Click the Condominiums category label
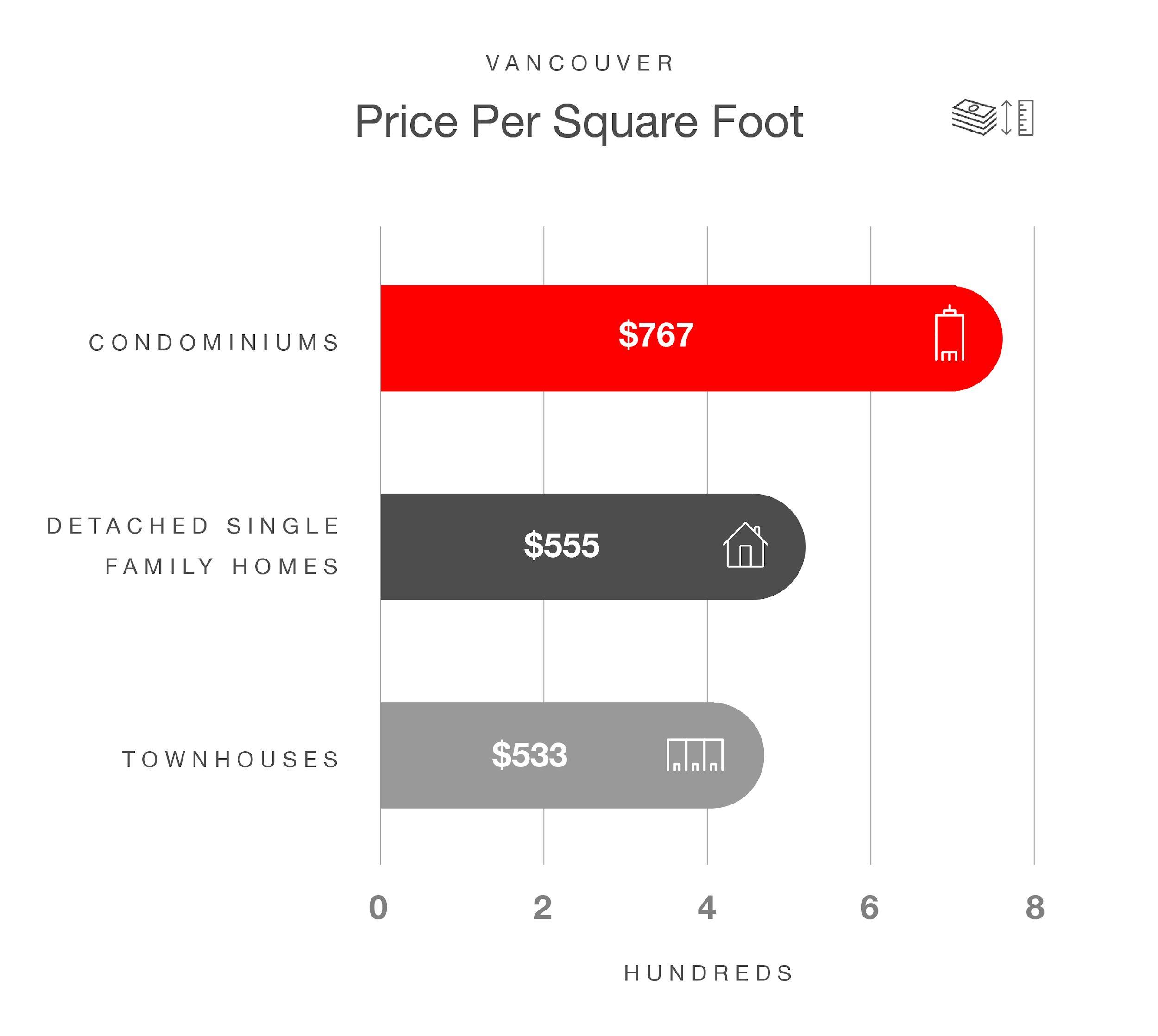The image size is (1158, 1036). click(x=214, y=343)
